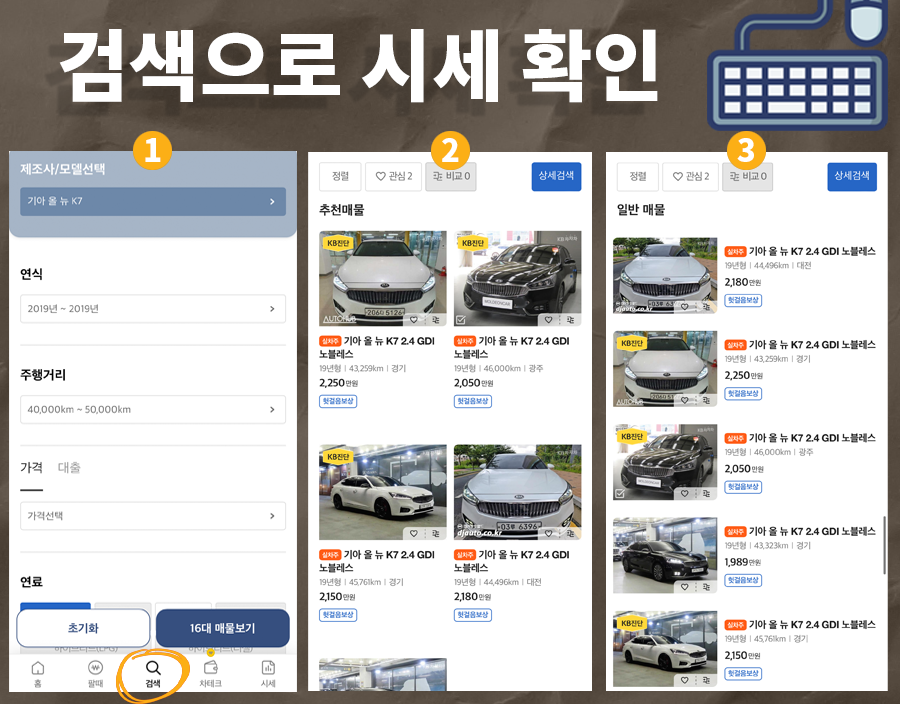Open white K7 side-view photo priced 2,150만원
Viewport: 900px width, 704px height.
(x=383, y=491)
